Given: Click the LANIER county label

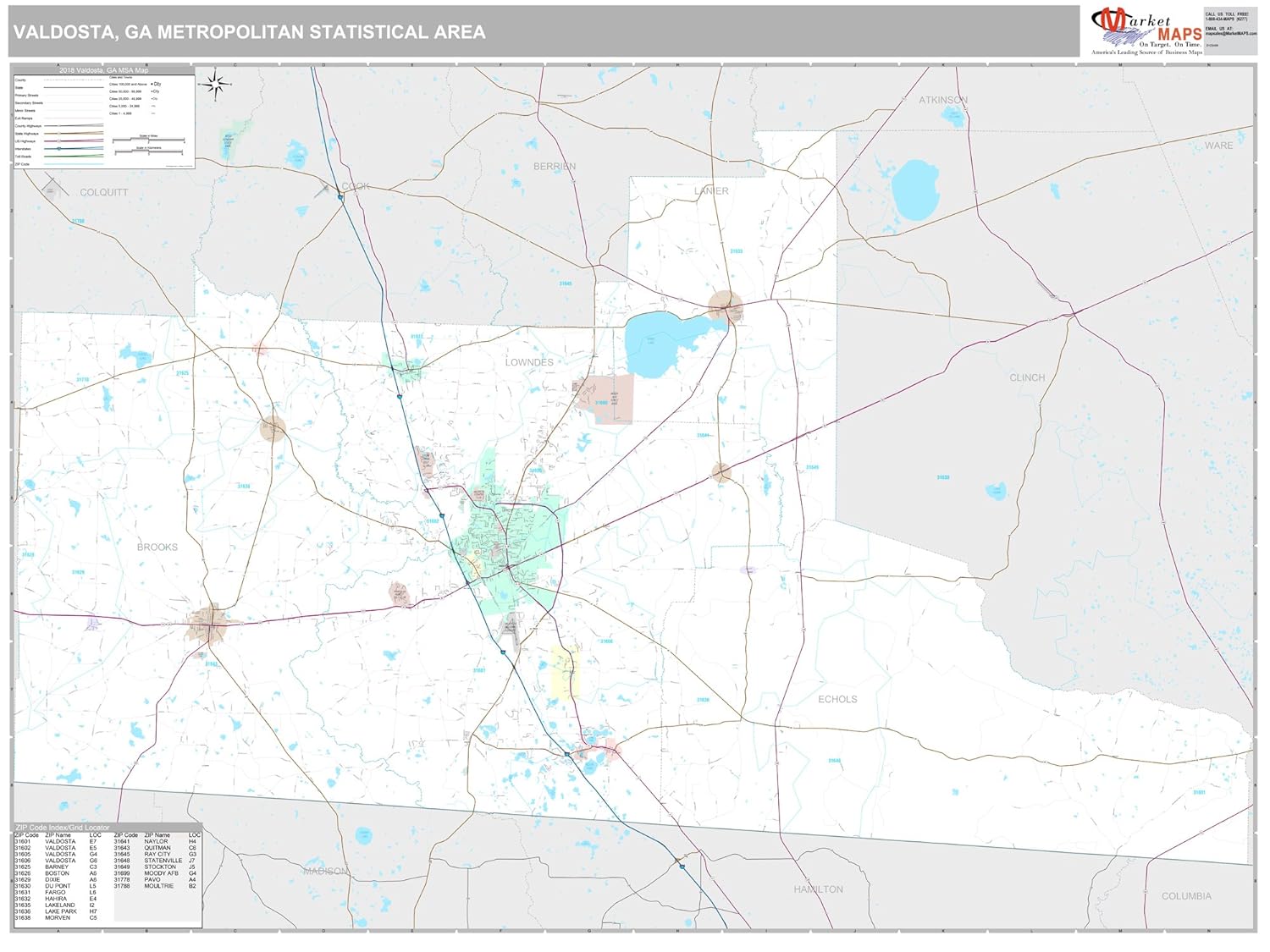Looking at the screenshot, I should tap(711, 191).
